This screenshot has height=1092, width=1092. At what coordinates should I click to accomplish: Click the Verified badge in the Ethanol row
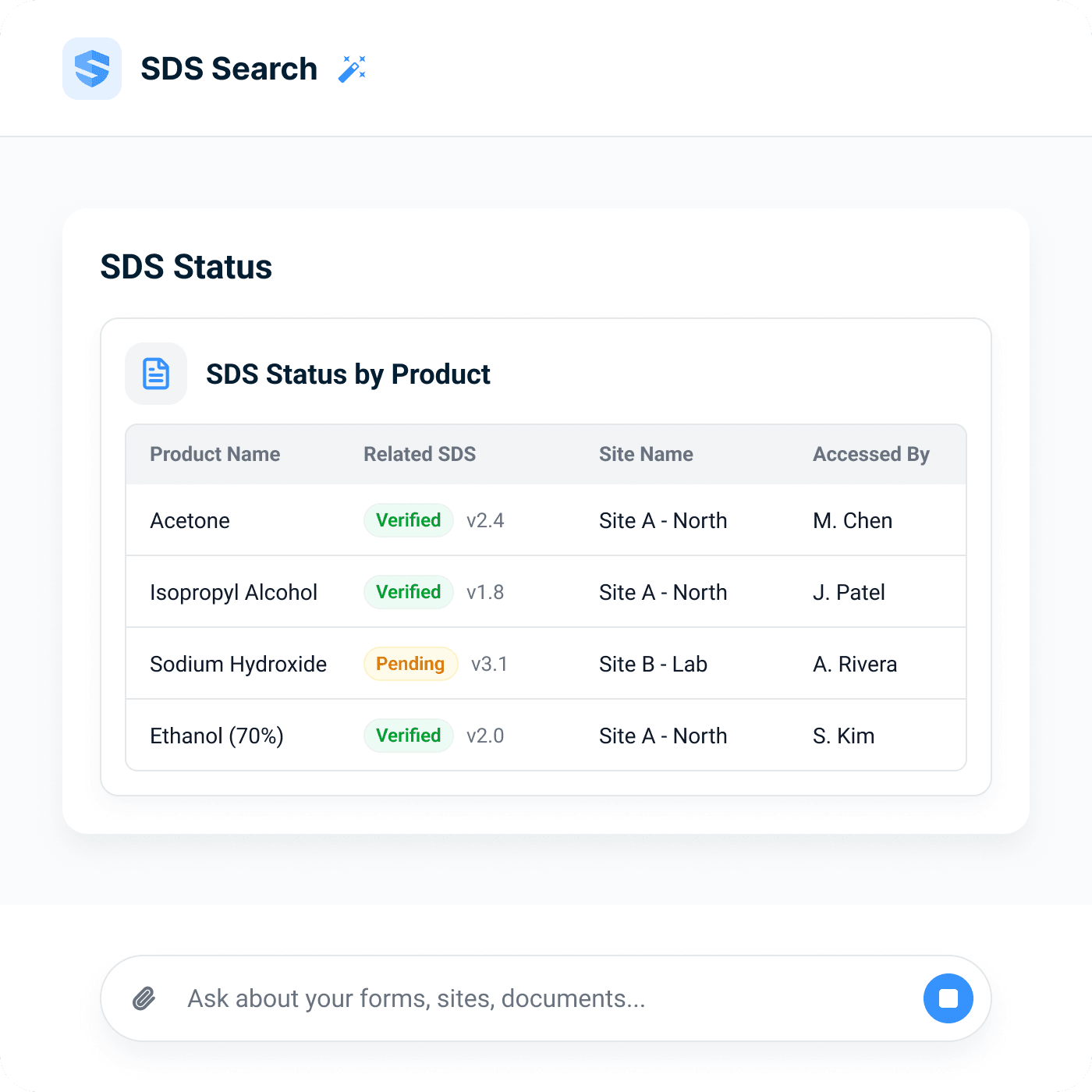[409, 736]
